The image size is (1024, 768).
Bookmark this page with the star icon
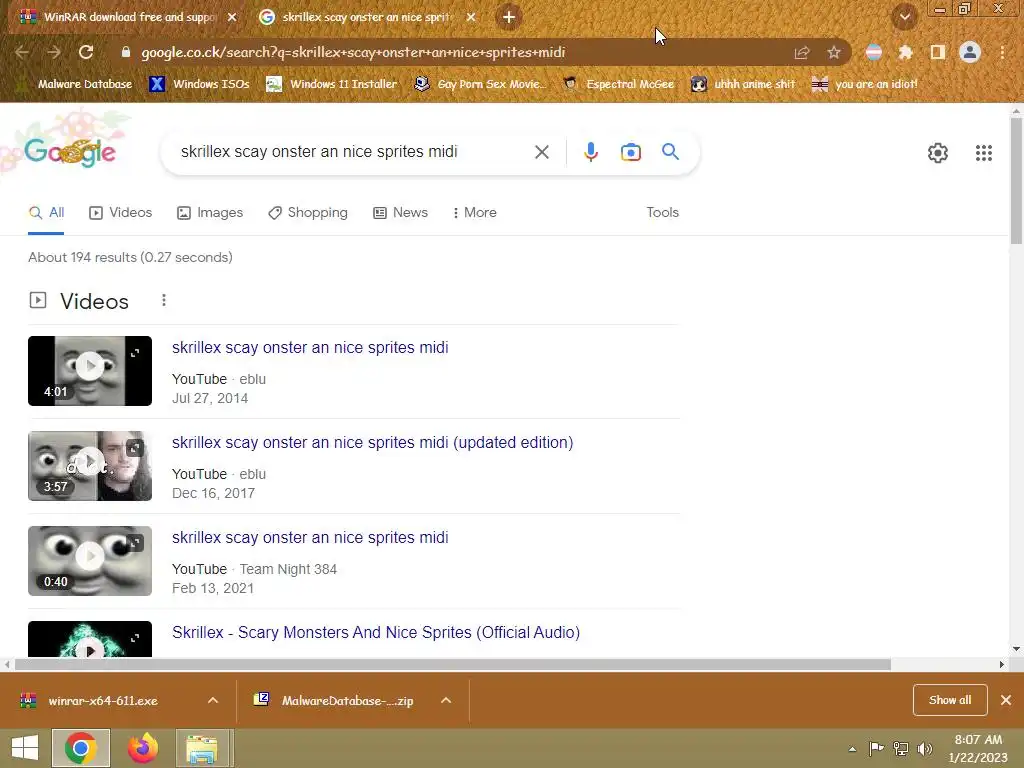coord(834,52)
